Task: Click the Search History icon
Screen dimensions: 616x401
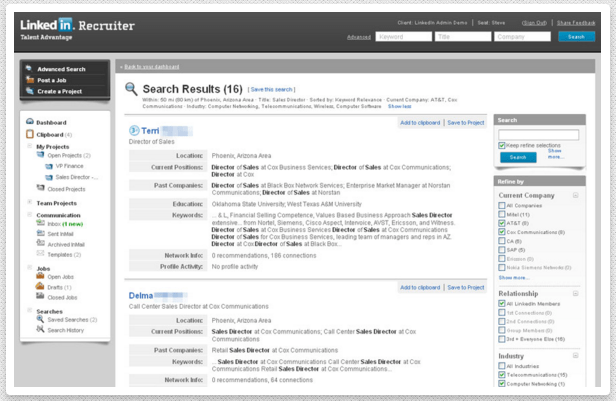Action: coord(40,329)
